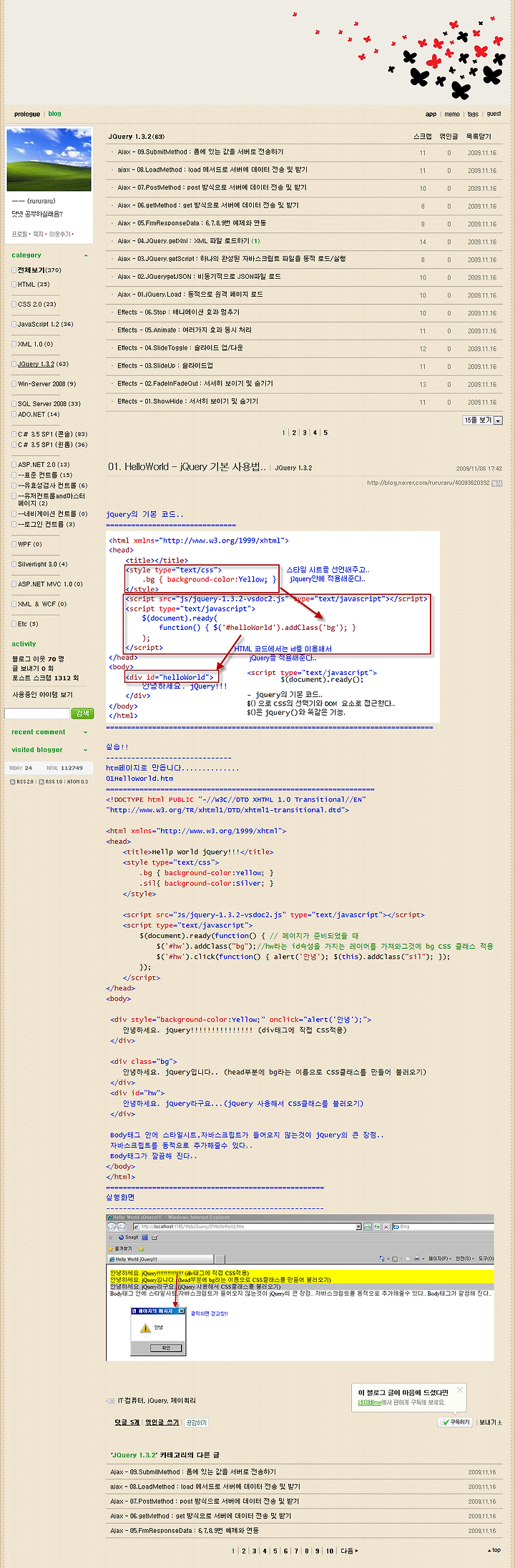Click the ATOM 0.3 feed link
Image resolution: width=515 pixels, height=1568 pixels.
coord(78,782)
